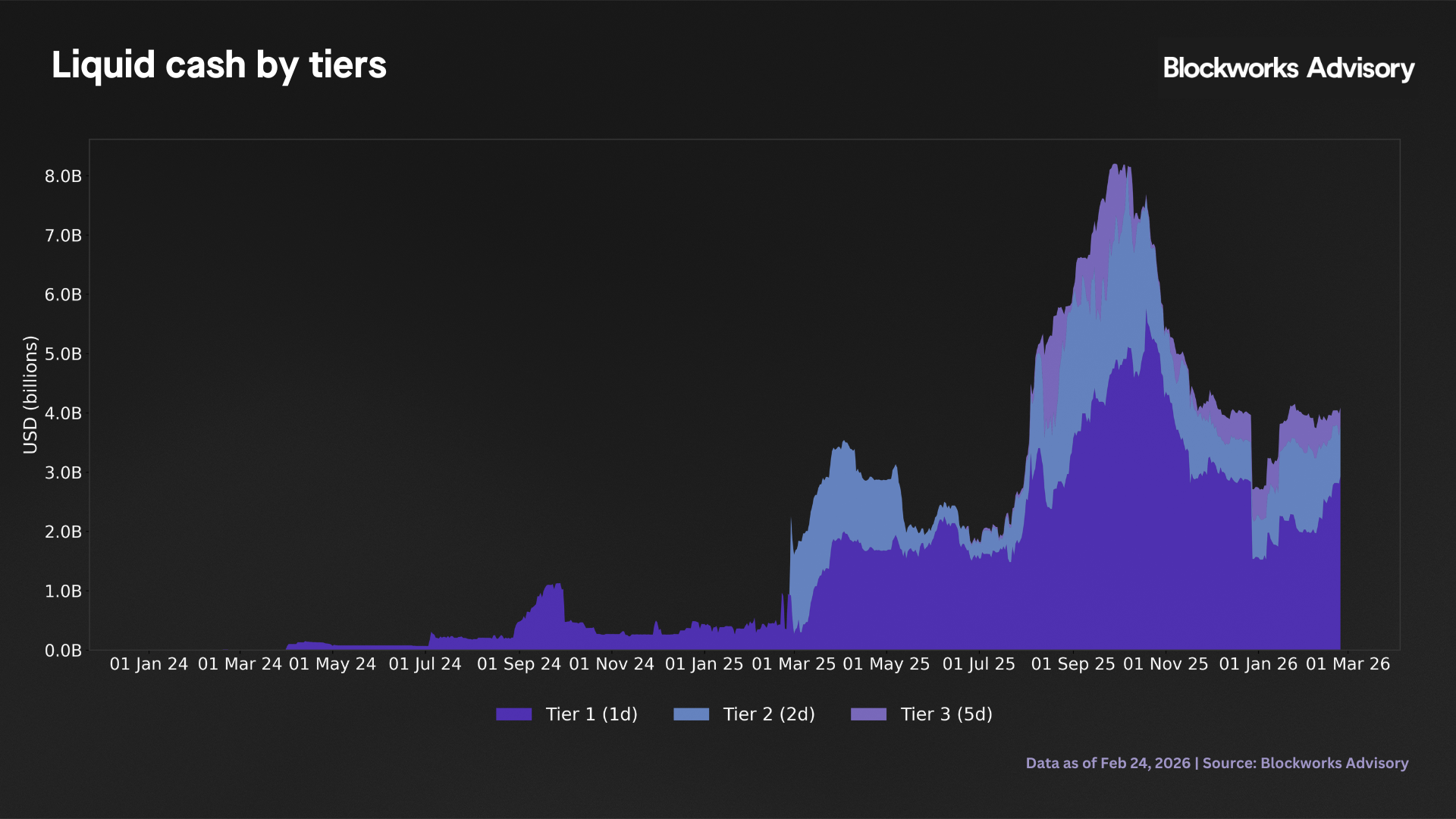Click the 01 Jul 24 x-axis label

(425, 664)
